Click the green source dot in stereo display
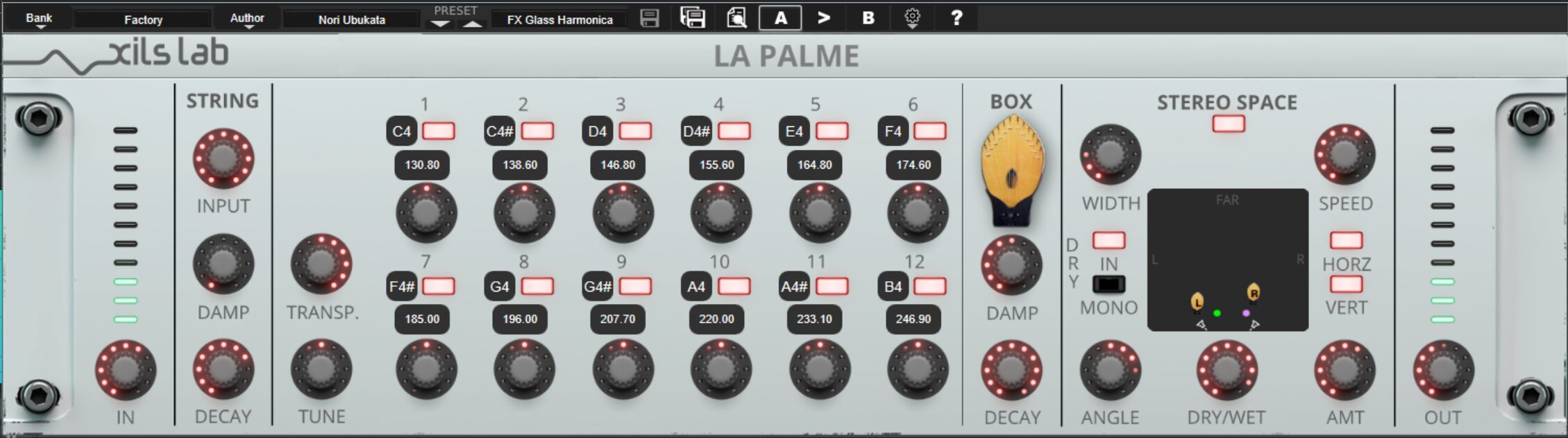This screenshot has height=438, width=1568. point(1217,314)
